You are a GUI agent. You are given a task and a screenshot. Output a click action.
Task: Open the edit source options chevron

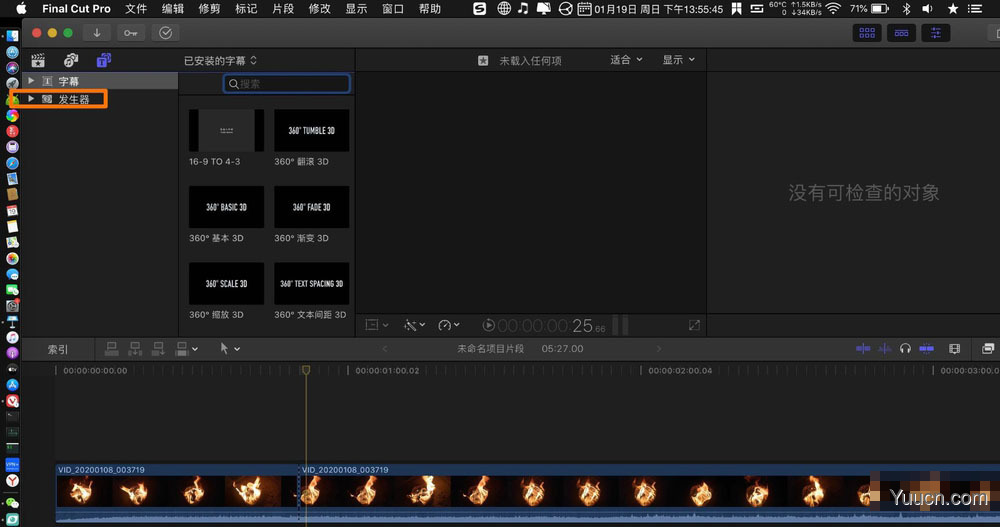pos(195,349)
